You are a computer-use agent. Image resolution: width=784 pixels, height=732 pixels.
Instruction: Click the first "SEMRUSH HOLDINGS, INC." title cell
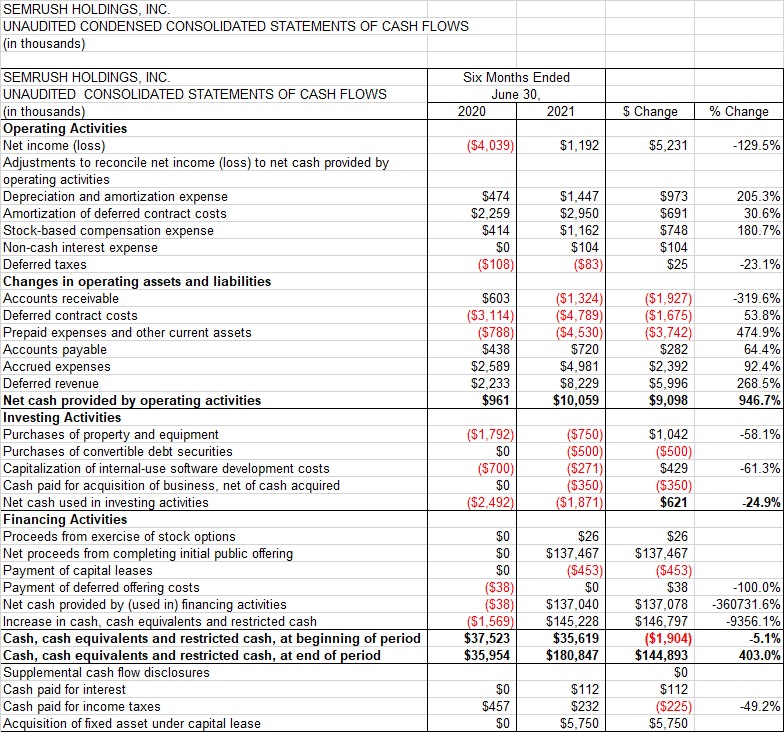pos(86,9)
